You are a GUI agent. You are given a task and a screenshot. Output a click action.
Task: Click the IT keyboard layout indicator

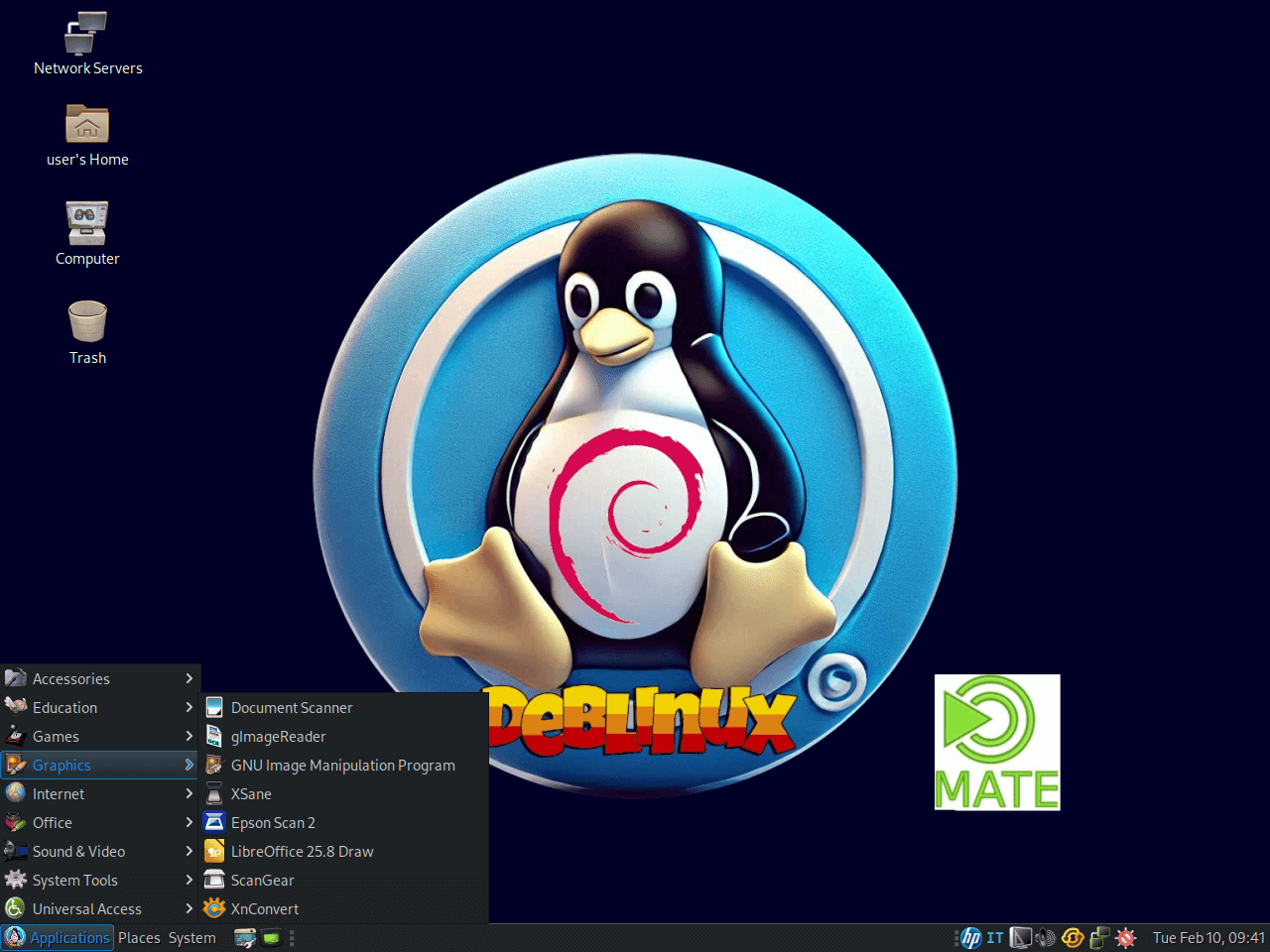coord(995,938)
